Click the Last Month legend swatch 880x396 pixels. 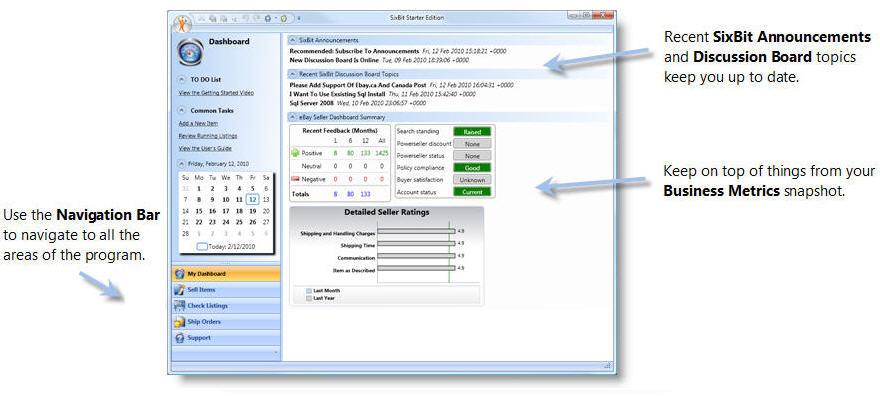(309, 291)
